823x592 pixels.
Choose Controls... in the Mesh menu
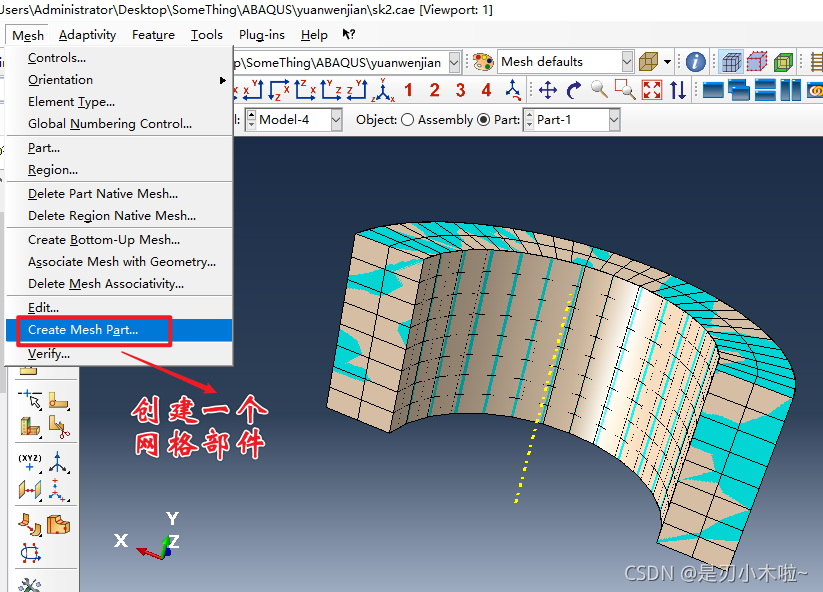(x=119, y=58)
